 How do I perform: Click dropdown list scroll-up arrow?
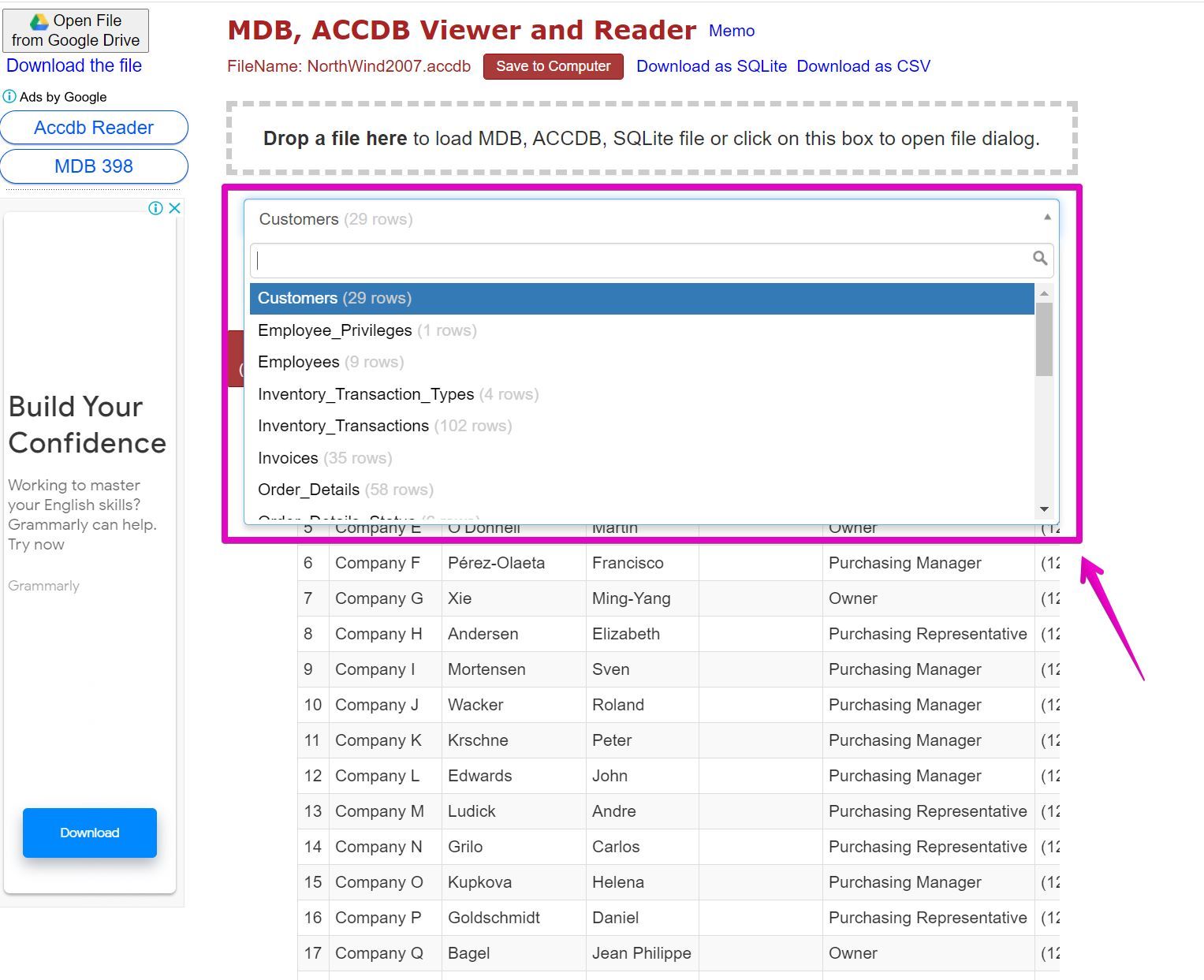(1044, 293)
